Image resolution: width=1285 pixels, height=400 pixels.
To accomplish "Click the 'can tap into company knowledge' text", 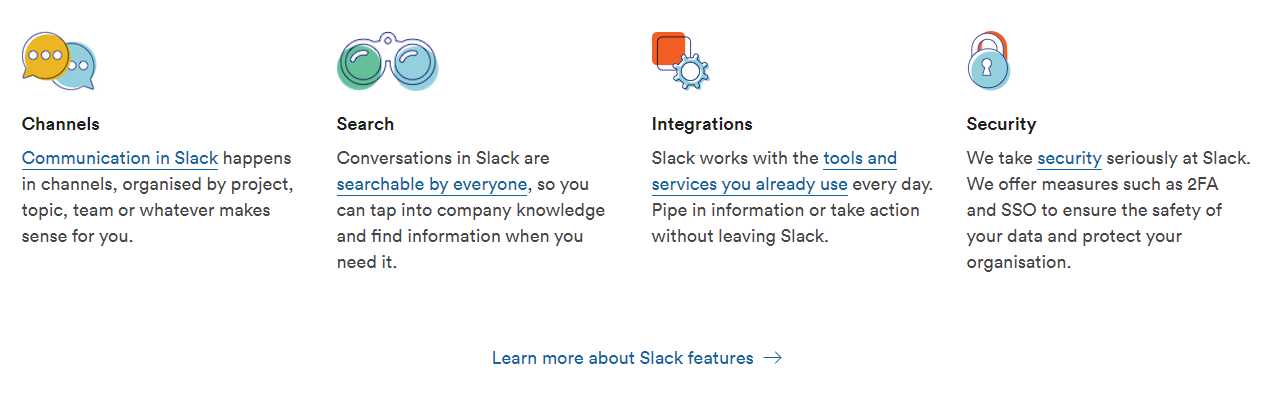I will 471,210.
